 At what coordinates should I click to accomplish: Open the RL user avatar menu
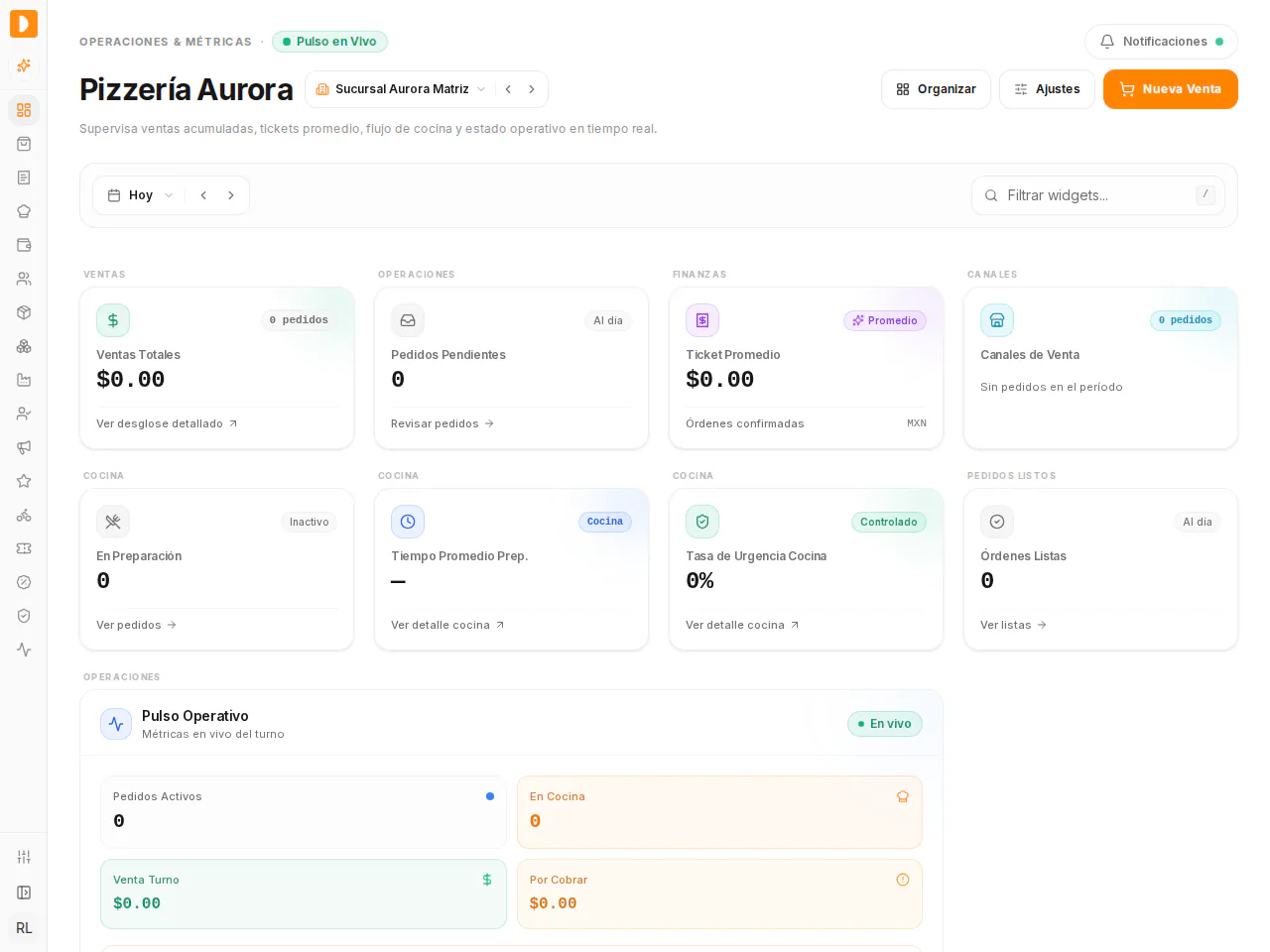pos(24,928)
